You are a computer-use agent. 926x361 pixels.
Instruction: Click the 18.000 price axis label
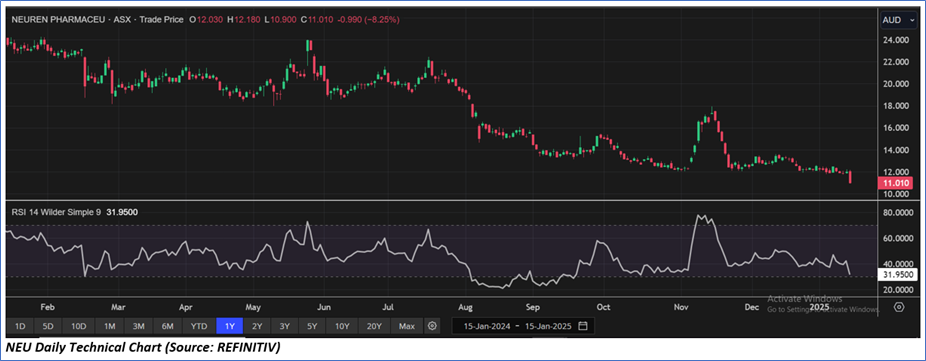896,106
